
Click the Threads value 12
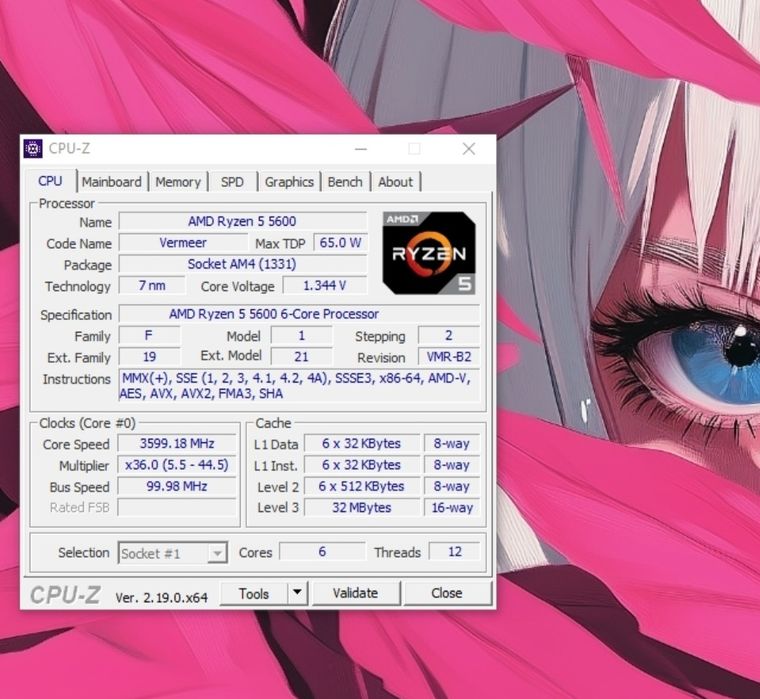click(455, 552)
